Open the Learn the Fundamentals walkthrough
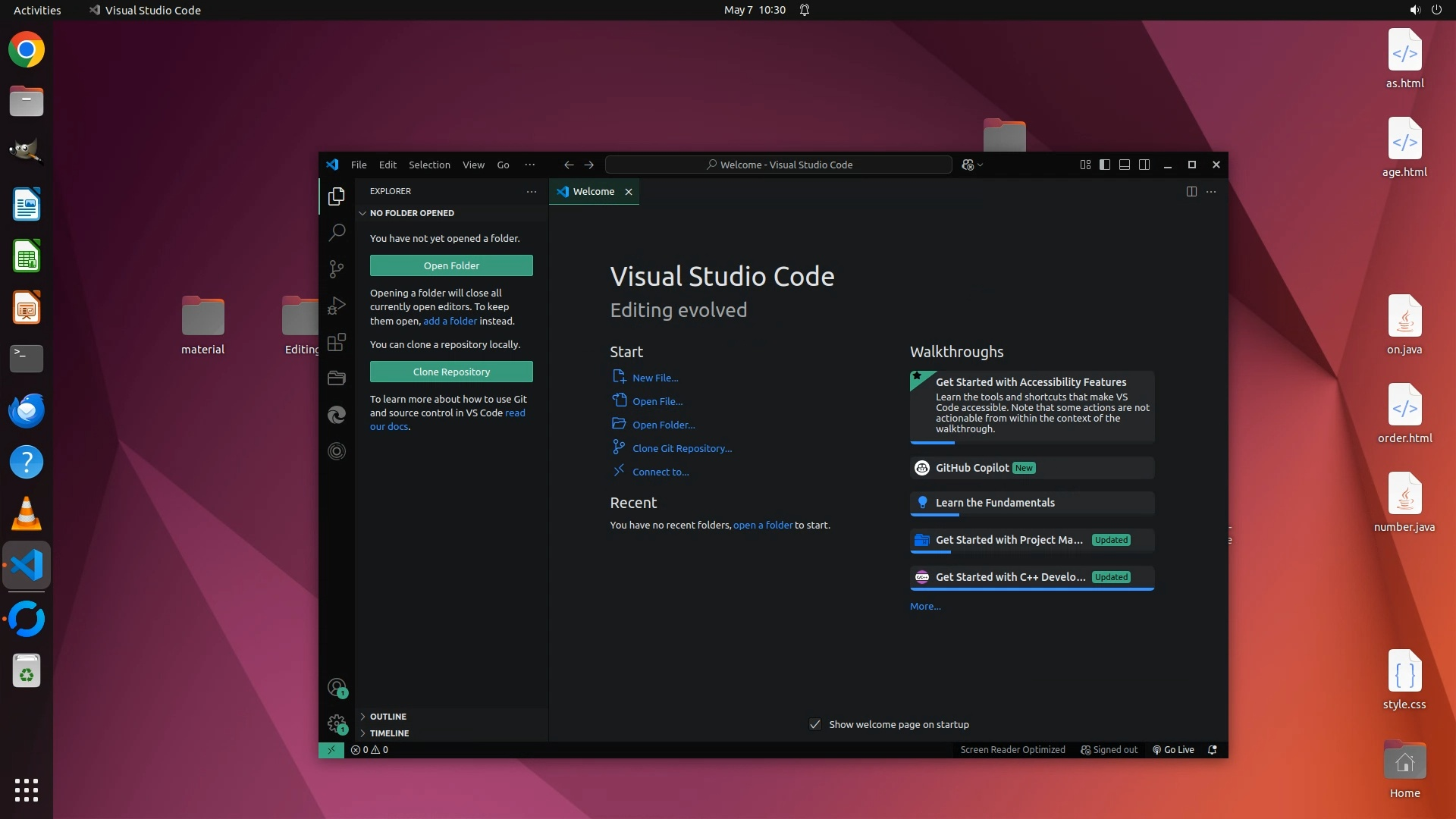1456x819 pixels. [x=995, y=503]
